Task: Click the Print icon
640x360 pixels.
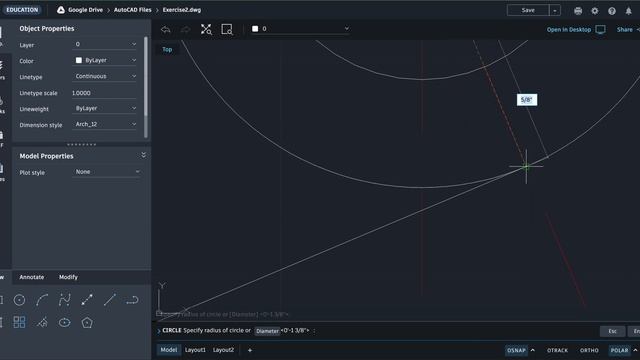Action: coord(578,11)
